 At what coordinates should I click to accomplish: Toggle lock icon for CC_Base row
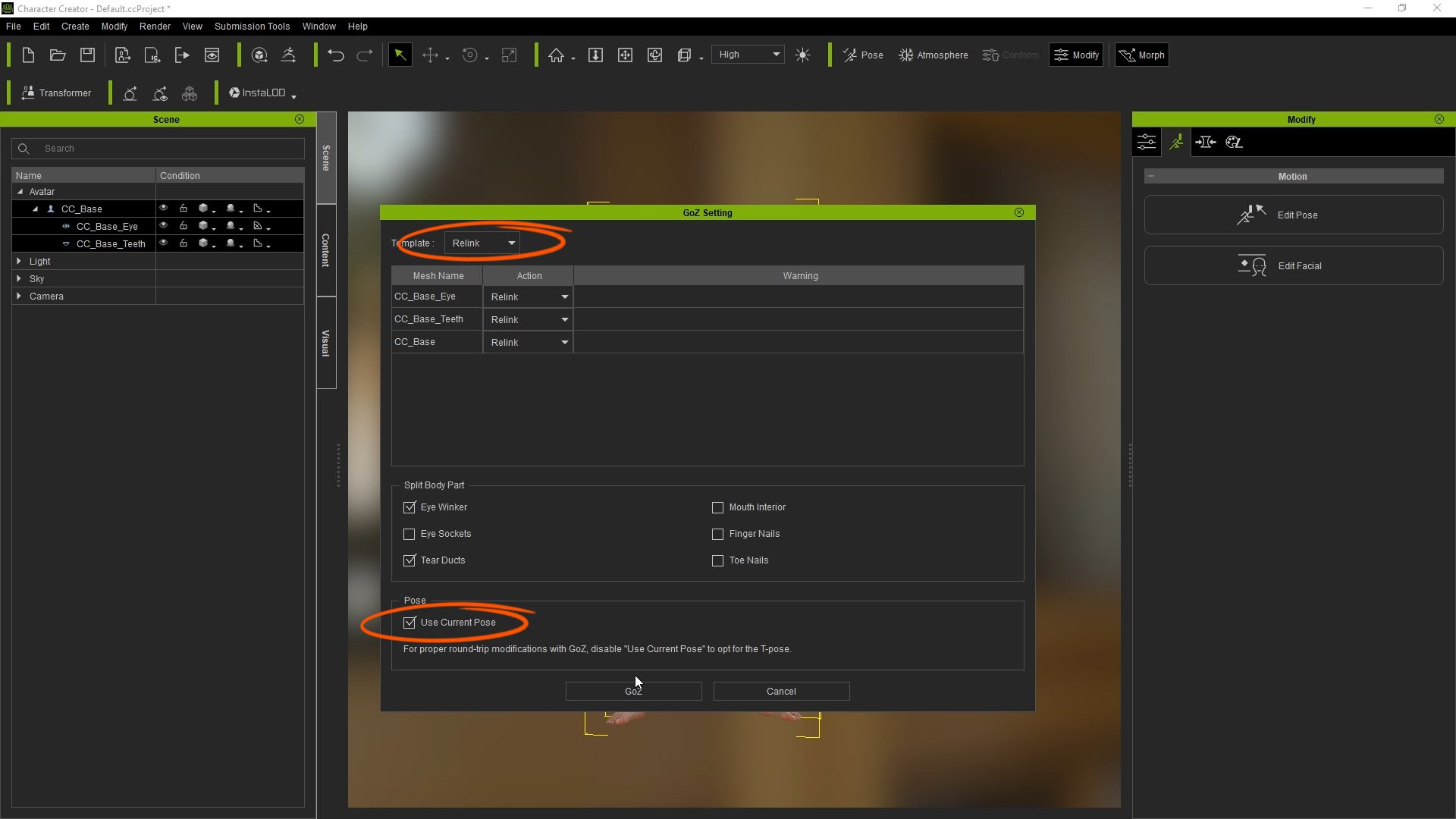tap(183, 208)
